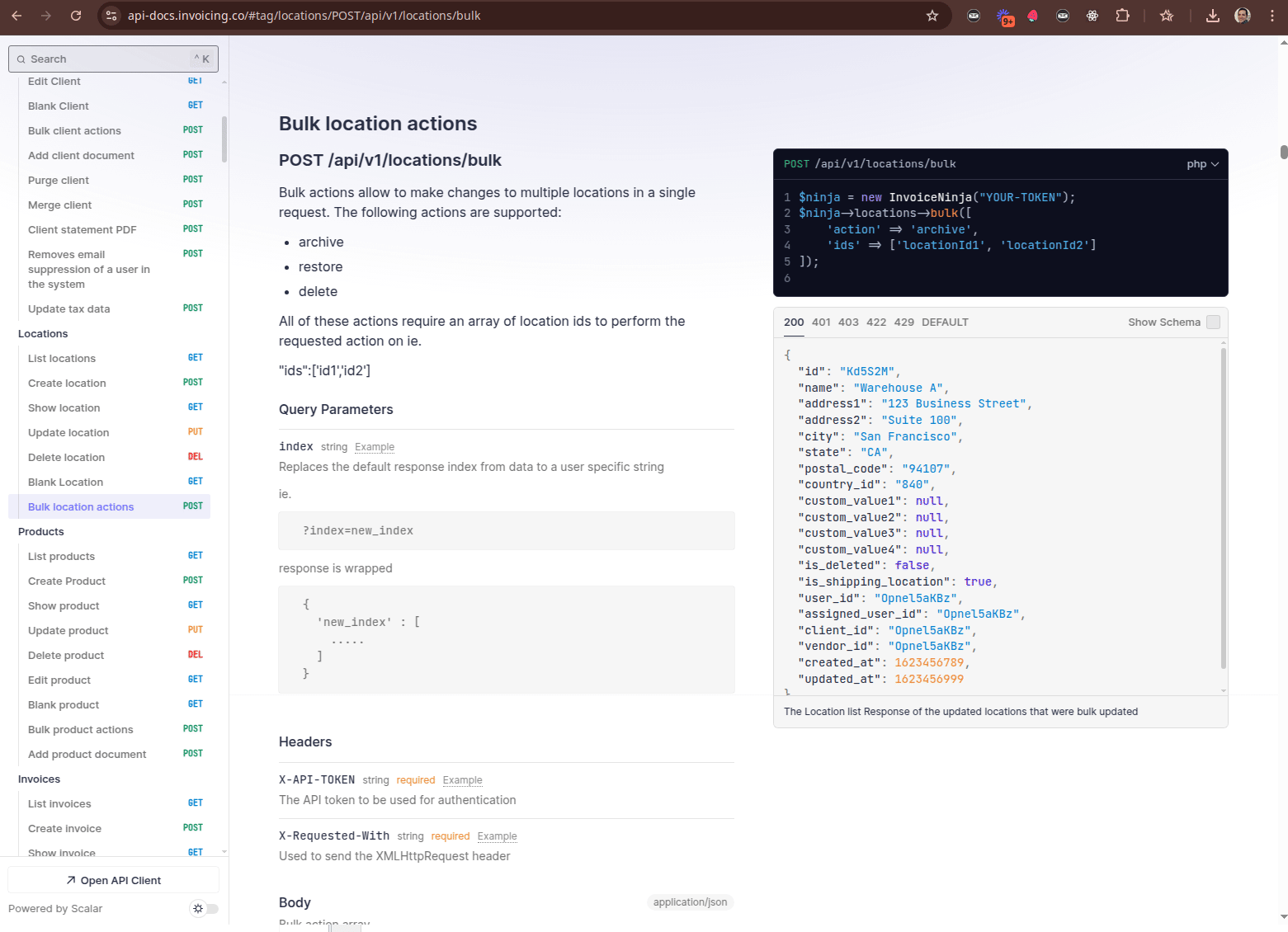
Task: Open the Extensions puzzle menu
Action: pyautogui.click(x=1122, y=16)
